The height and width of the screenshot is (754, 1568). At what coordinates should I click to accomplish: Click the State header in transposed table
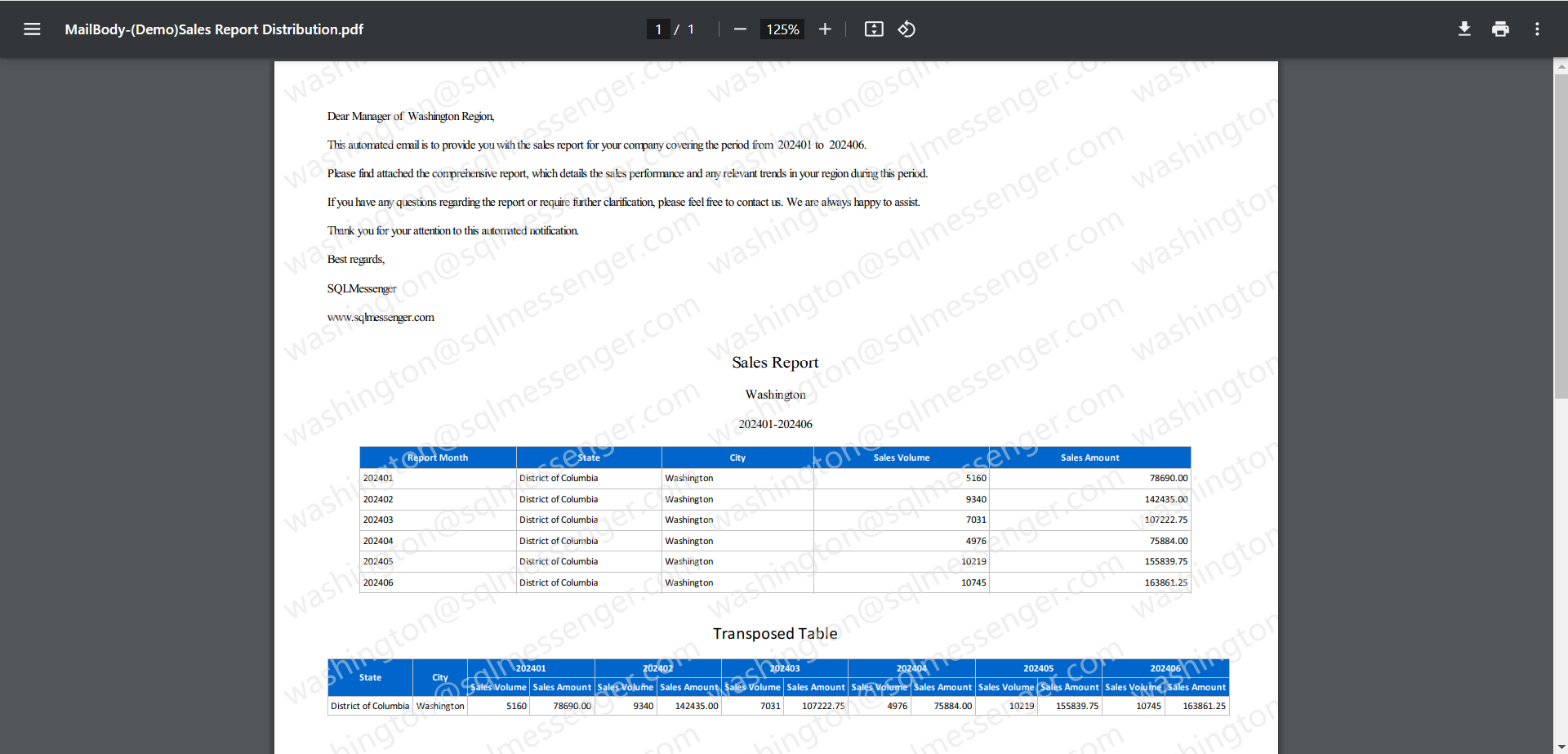pyautogui.click(x=370, y=677)
